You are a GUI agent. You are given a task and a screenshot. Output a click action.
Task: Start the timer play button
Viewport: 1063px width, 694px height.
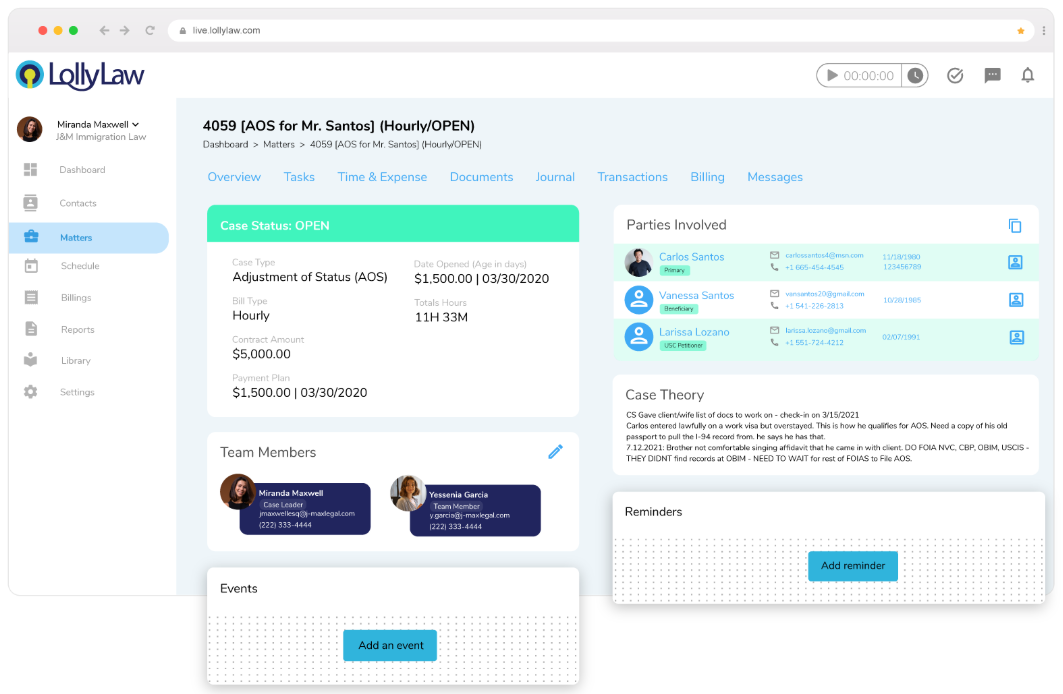(833, 75)
